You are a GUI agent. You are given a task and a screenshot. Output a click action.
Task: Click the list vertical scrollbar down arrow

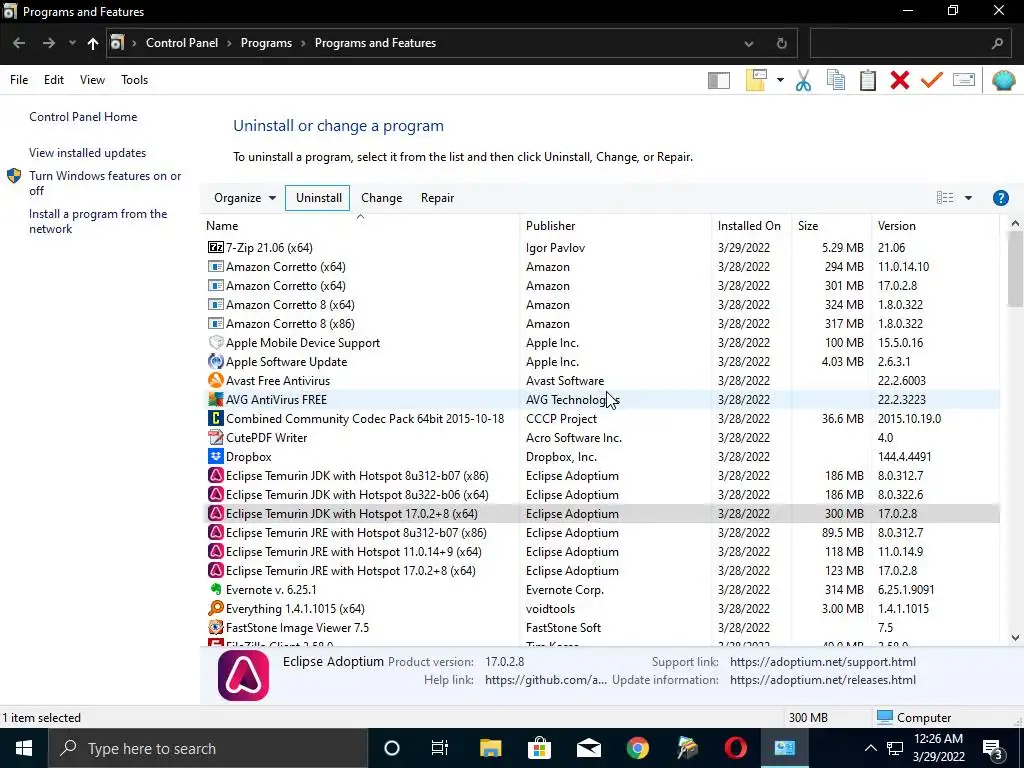1015,638
